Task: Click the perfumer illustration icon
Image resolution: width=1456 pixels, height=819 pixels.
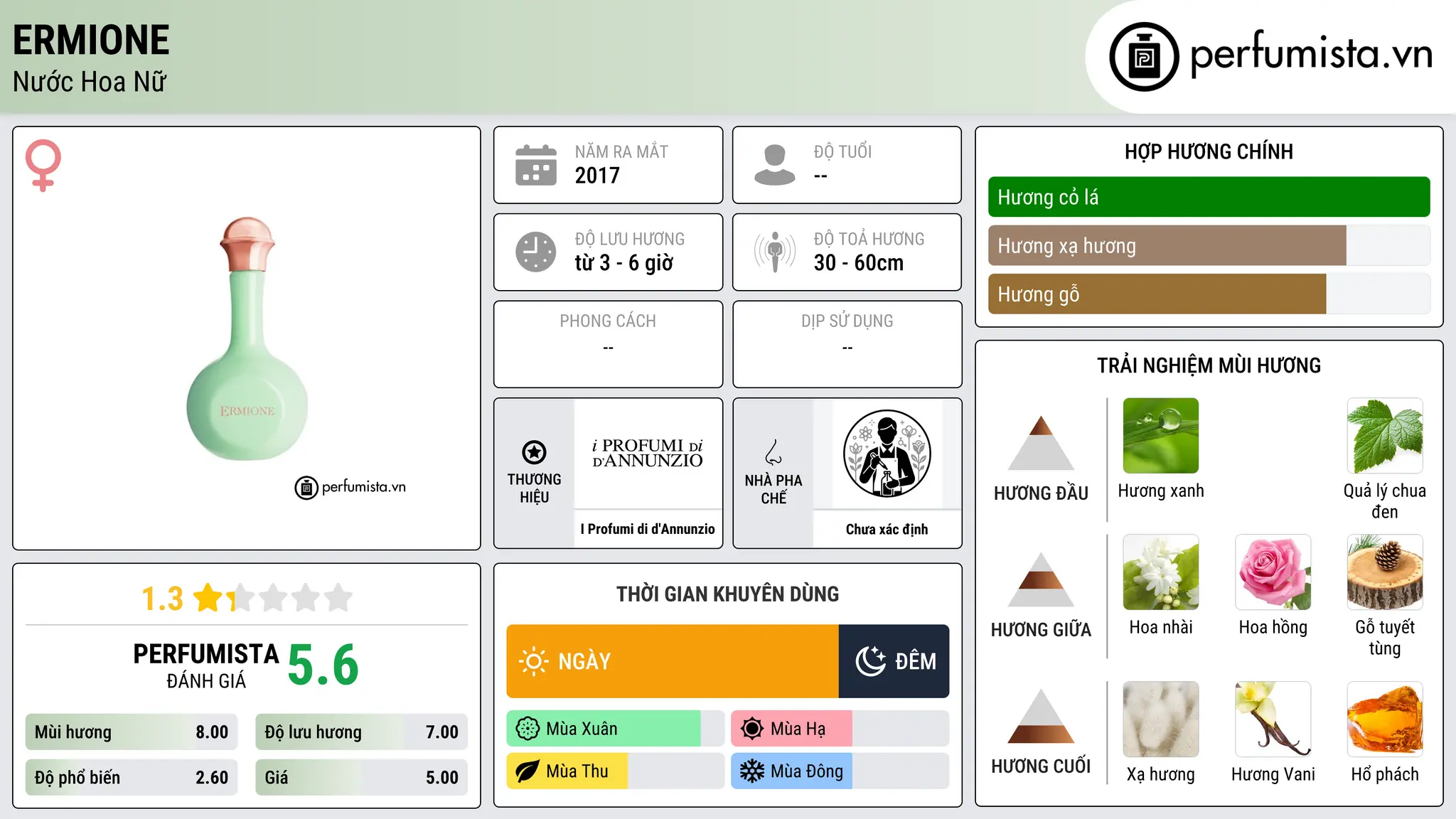Action: tap(887, 454)
